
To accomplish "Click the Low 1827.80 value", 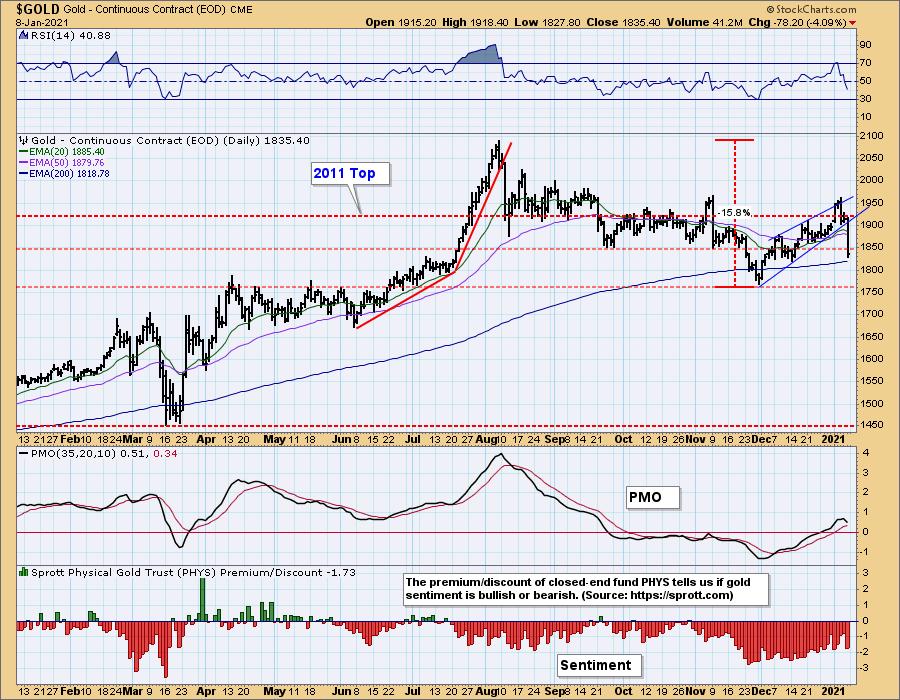I will (548, 22).
